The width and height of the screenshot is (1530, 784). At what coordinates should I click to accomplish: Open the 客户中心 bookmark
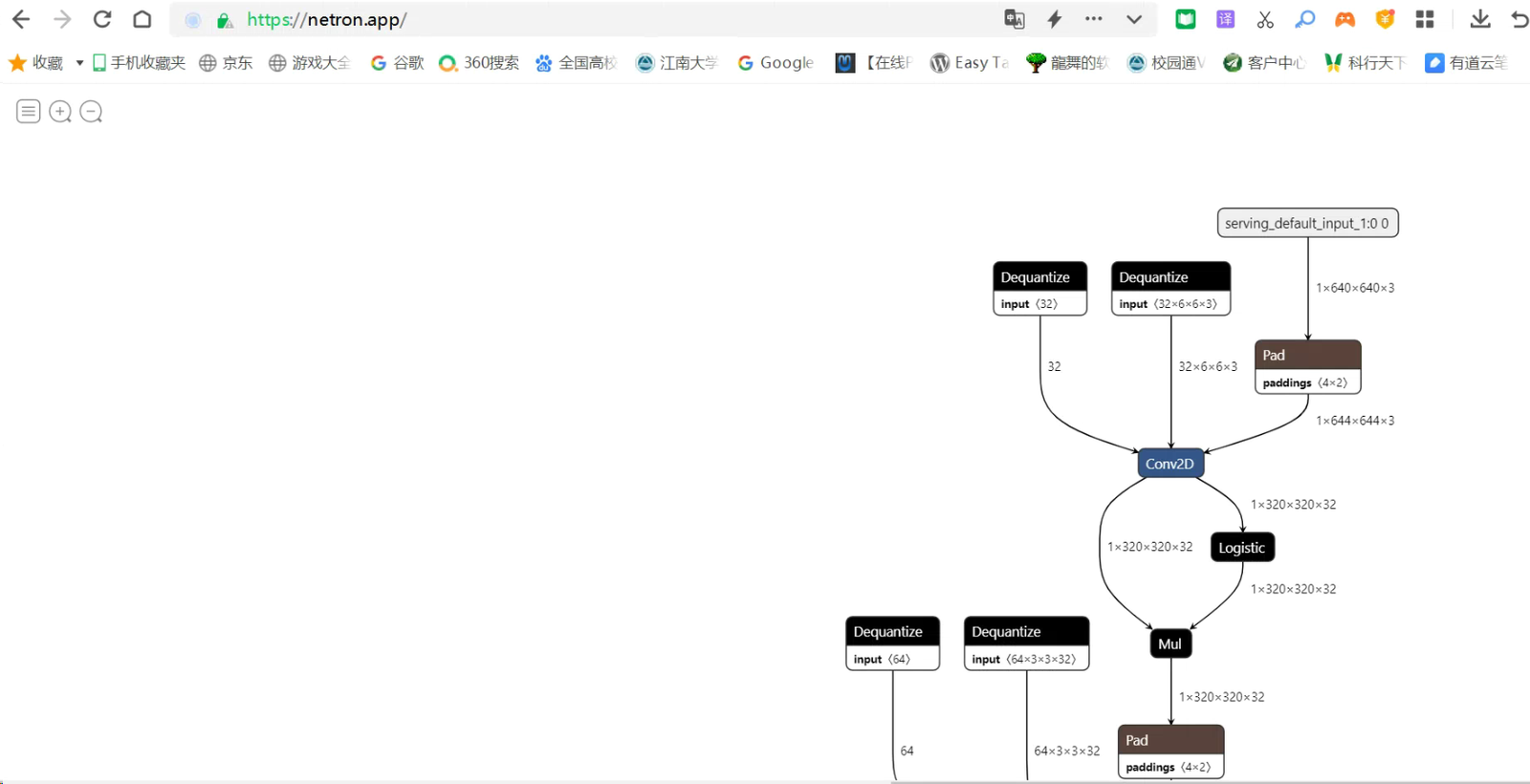click(x=1264, y=63)
